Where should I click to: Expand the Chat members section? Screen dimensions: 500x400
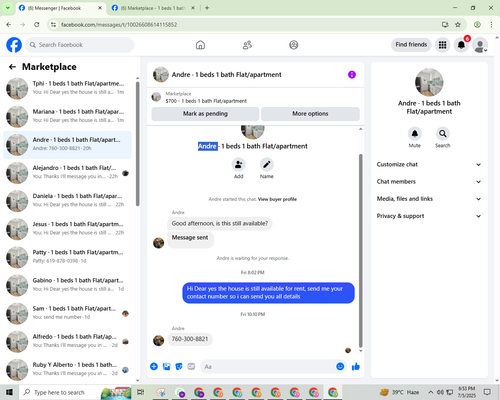429,182
